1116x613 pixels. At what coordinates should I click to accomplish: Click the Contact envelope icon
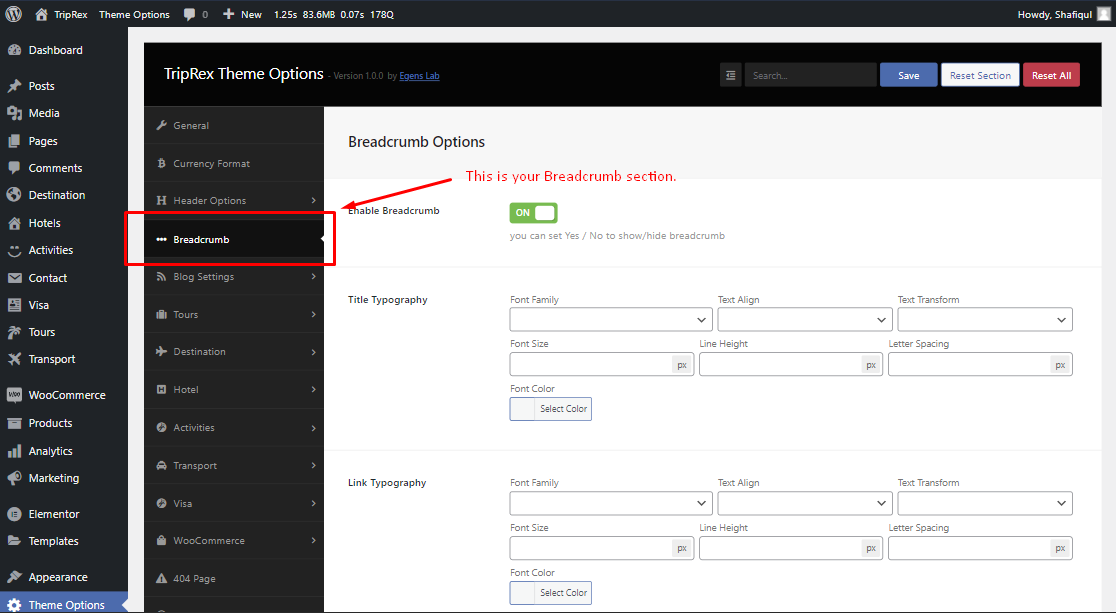(14, 278)
